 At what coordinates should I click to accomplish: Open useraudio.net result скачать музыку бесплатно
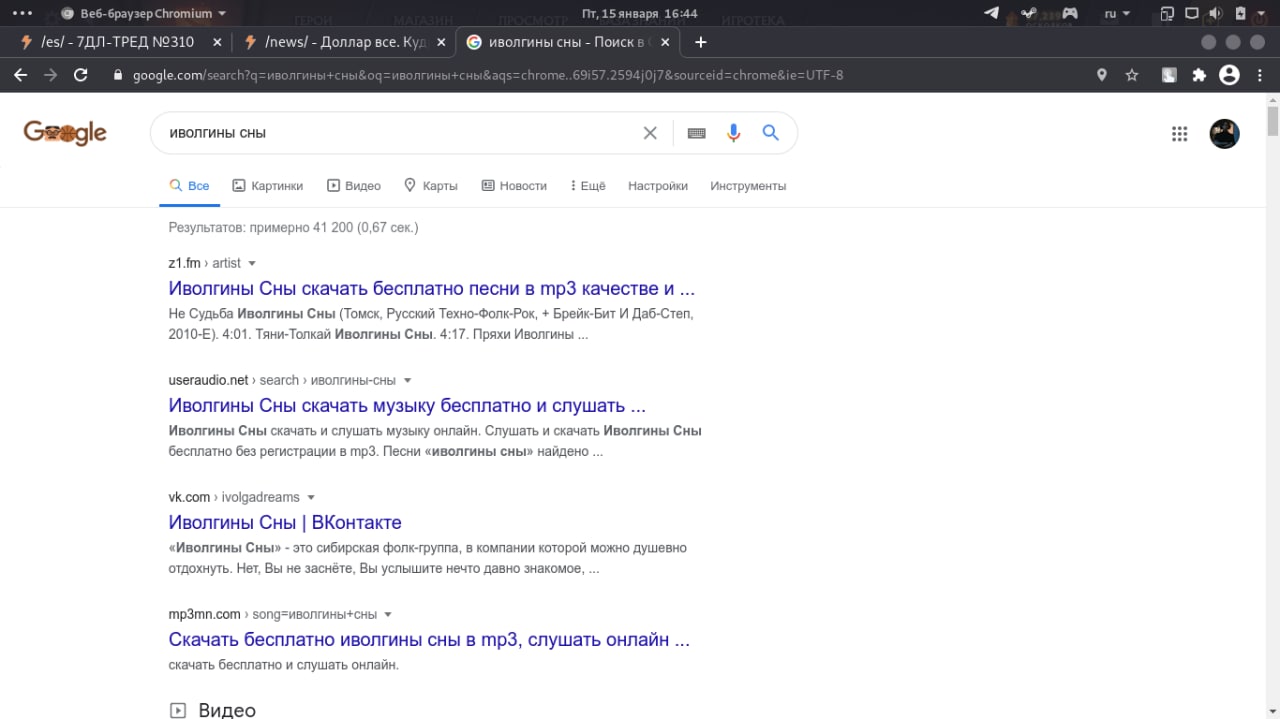(x=407, y=406)
